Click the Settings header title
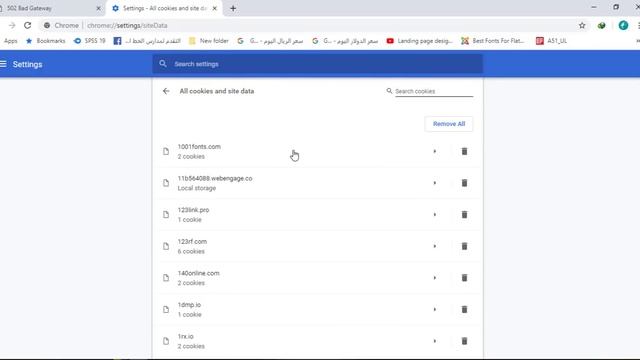Screen dimensions: 640x360 pyautogui.click(x=27, y=64)
